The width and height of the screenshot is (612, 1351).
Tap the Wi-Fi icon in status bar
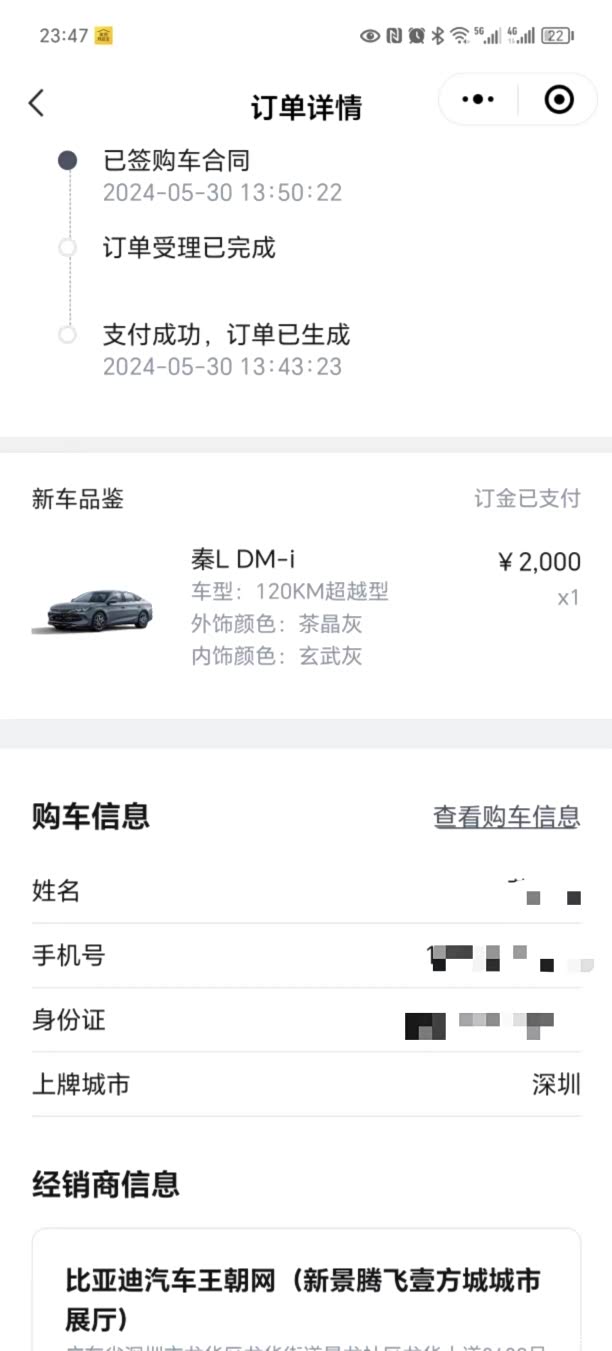tap(459, 36)
